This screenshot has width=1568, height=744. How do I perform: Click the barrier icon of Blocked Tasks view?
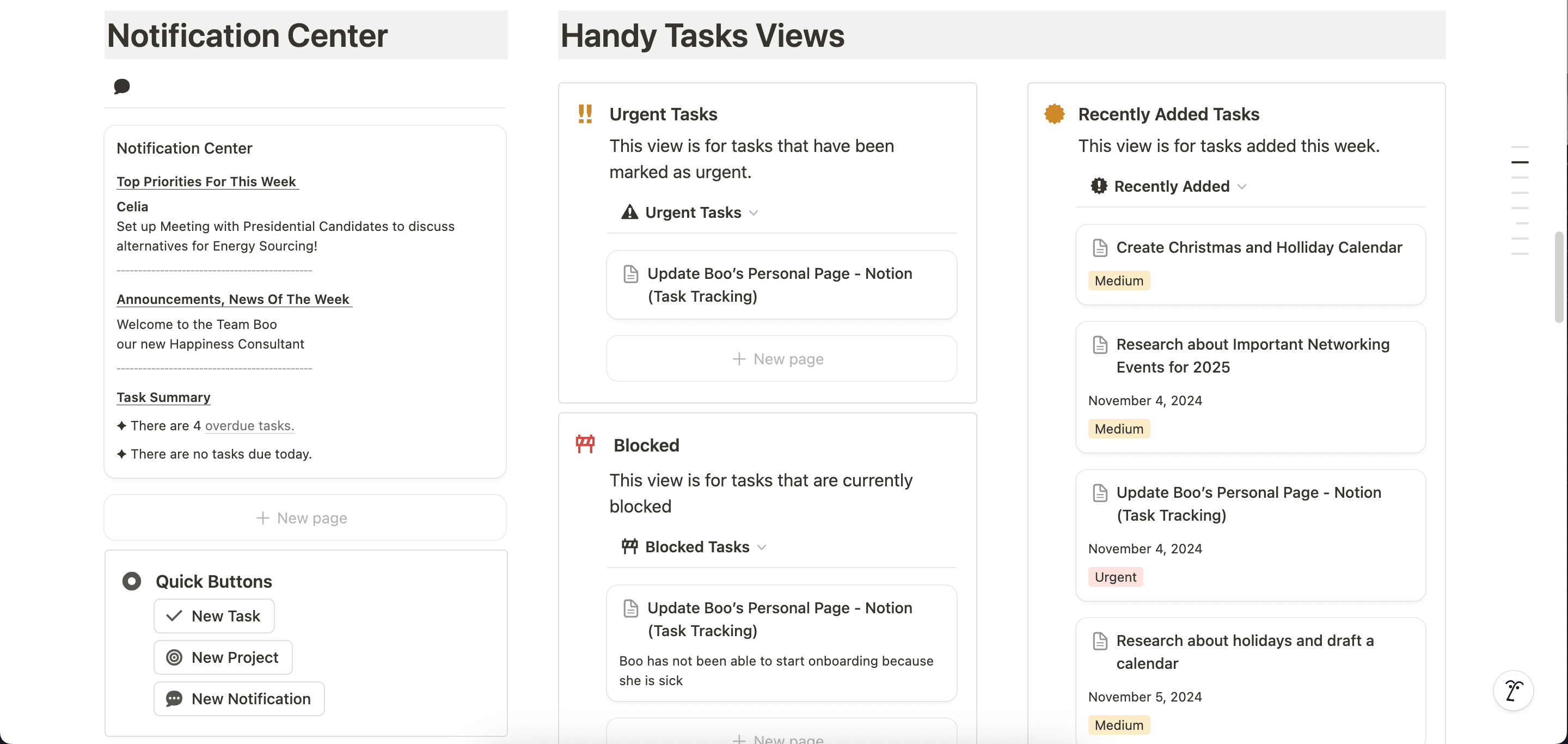[x=629, y=547]
